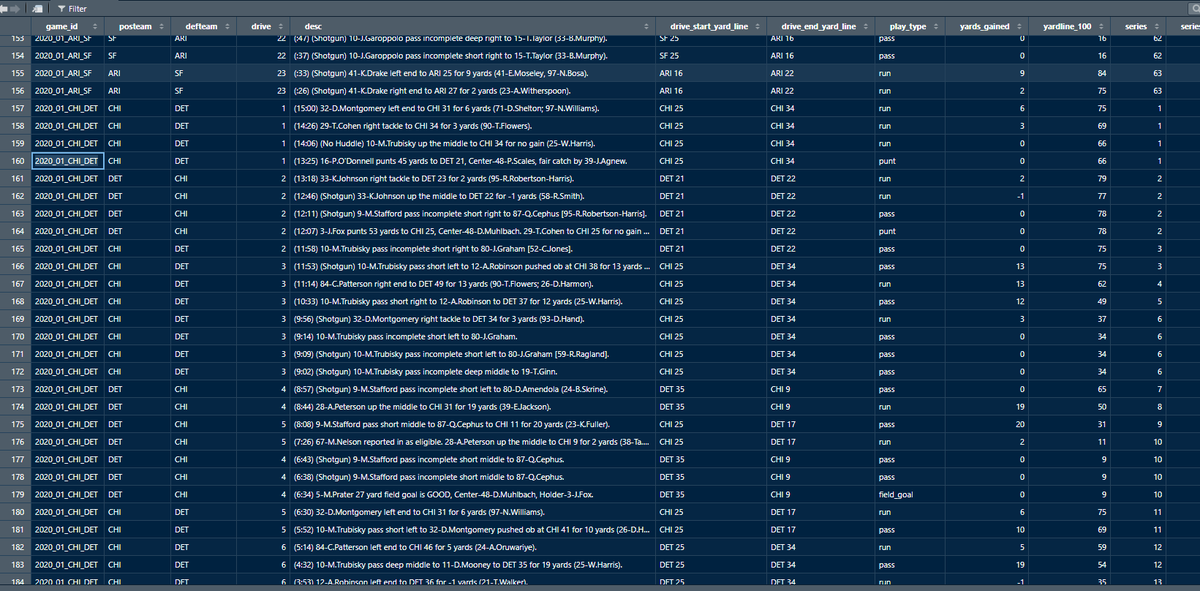
Task: Select row number 183
Action: 15,566
